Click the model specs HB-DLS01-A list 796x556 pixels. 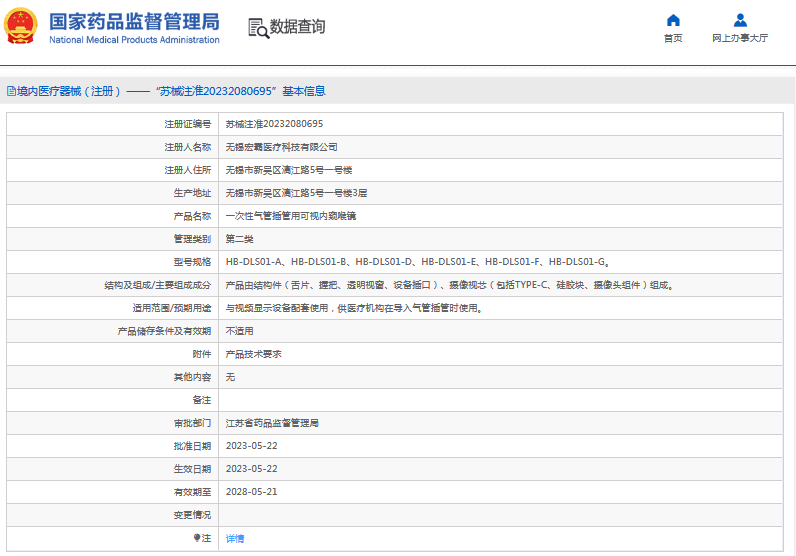[x=418, y=262]
